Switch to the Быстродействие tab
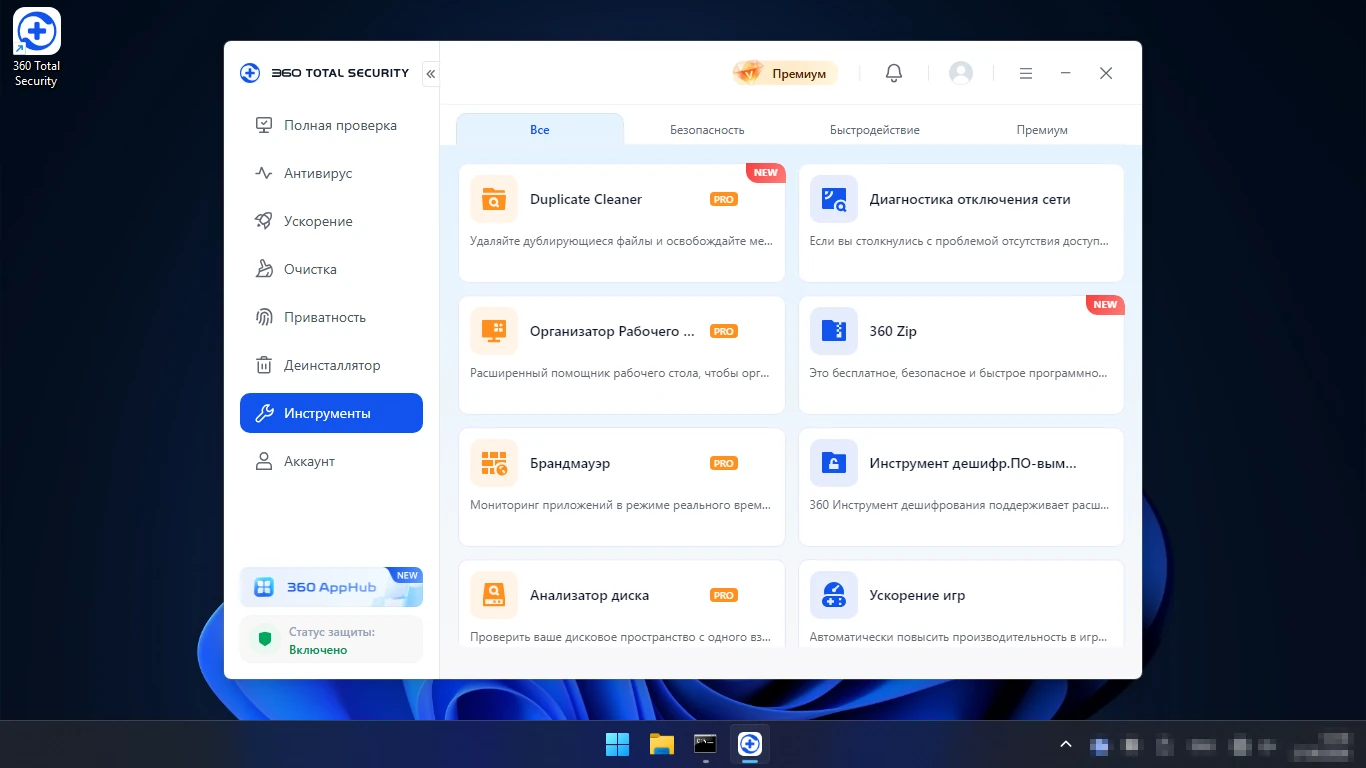 (x=875, y=130)
